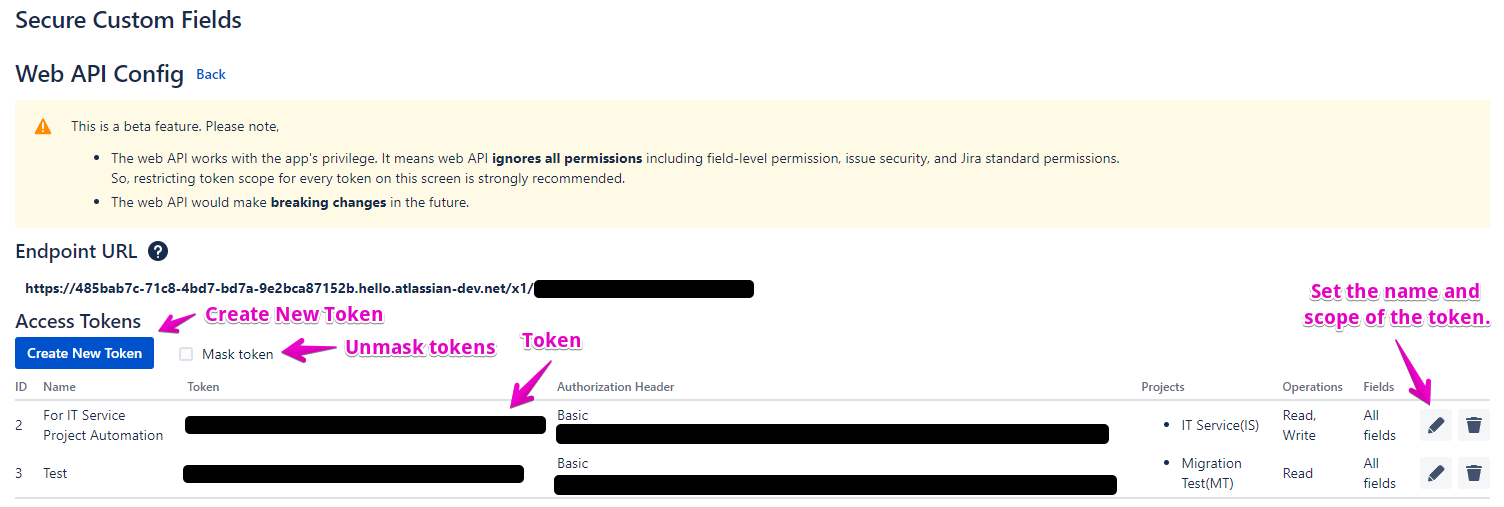1504x507 pixels.
Task: Go Back from Web API Config
Action: (x=211, y=75)
